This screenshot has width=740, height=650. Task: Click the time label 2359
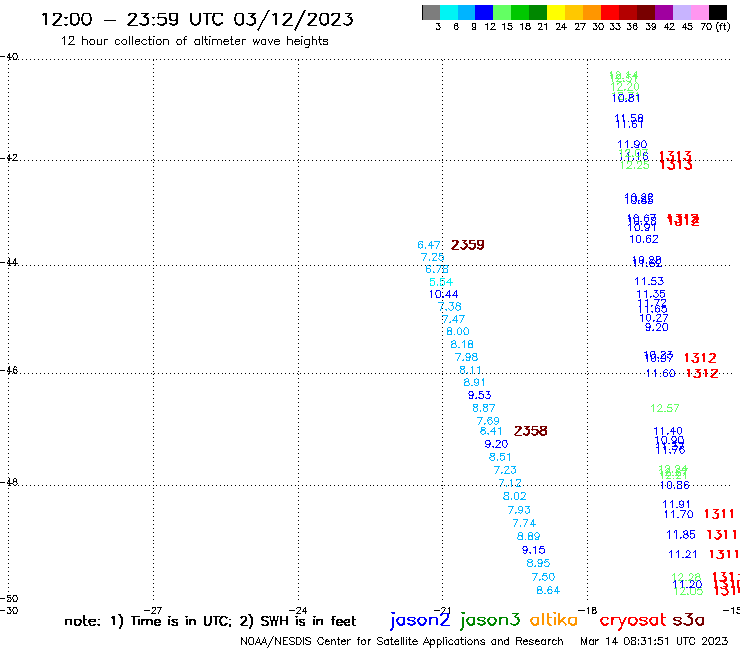(467, 245)
